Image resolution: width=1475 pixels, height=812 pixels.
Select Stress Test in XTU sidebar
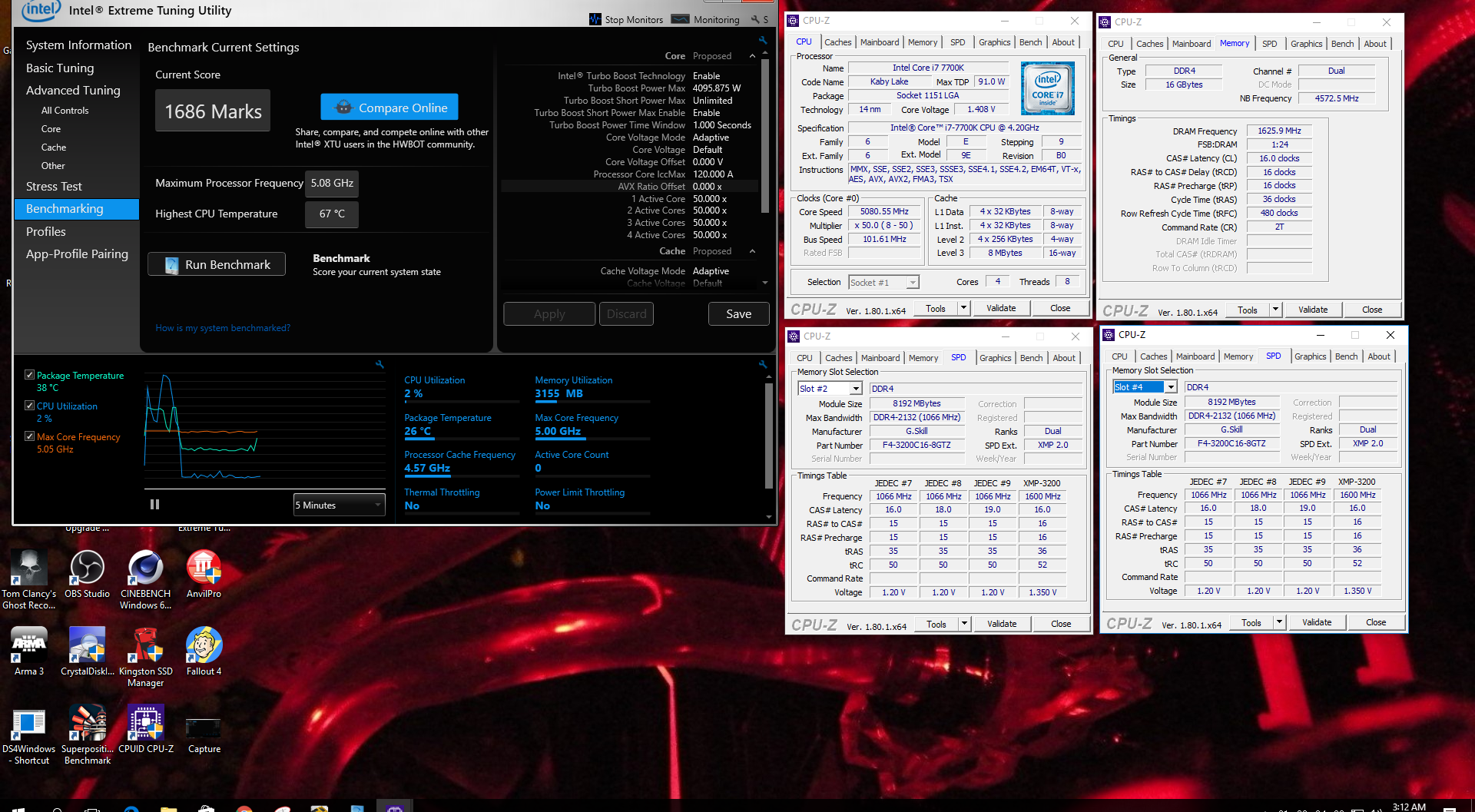tap(54, 186)
